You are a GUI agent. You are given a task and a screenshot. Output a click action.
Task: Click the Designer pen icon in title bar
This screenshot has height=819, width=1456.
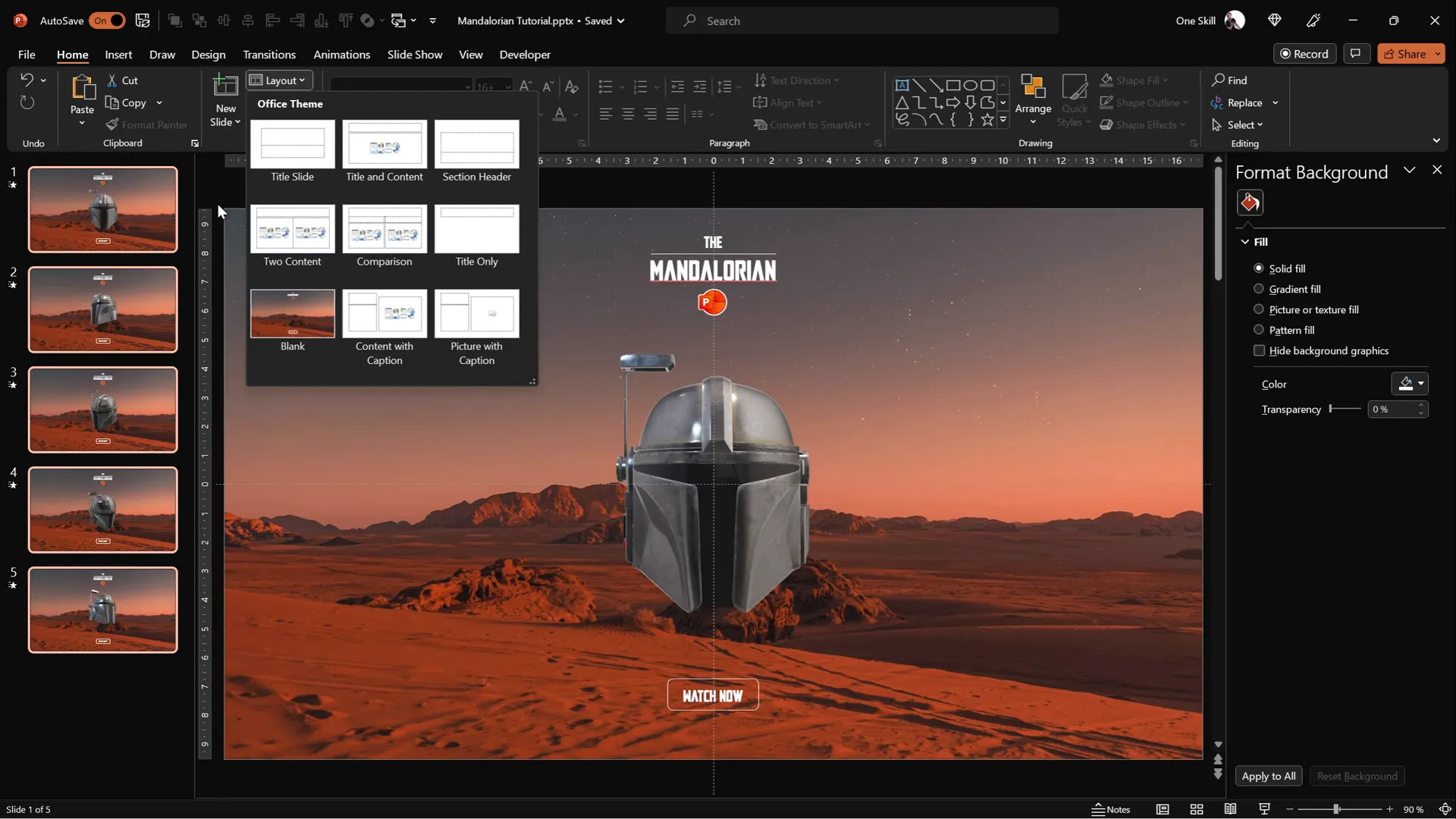coord(1313,20)
